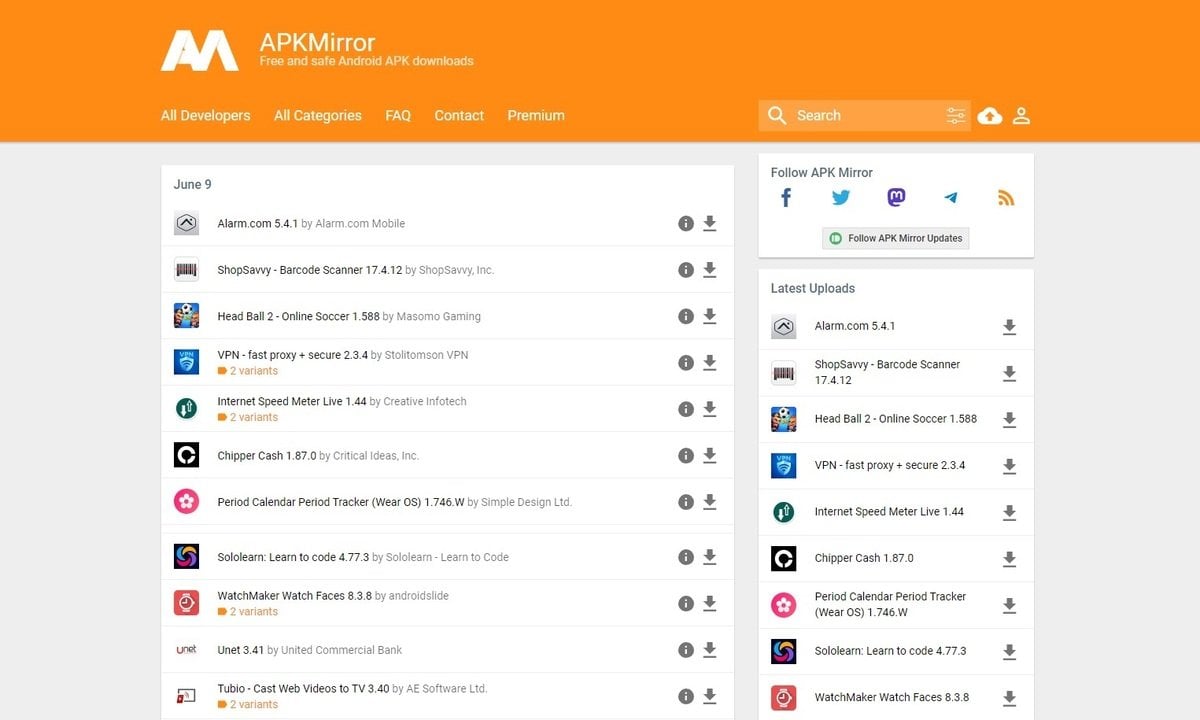The image size is (1200, 720).
Task: Open Chipper Cash 1.87.0 link in main list
Action: point(267,456)
